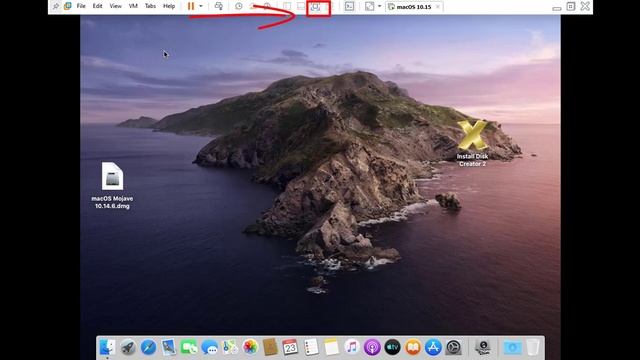Viewport: 640px width, 360px height.
Task: Enter full screen mode in VMware toolbar
Action: (x=315, y=7)
